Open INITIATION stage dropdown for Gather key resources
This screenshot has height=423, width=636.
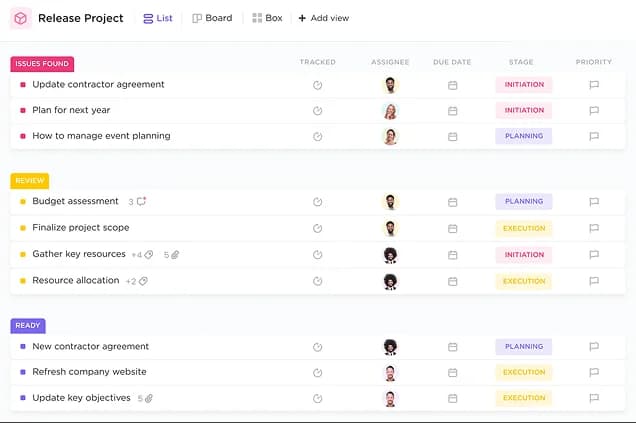coord(524,255)
